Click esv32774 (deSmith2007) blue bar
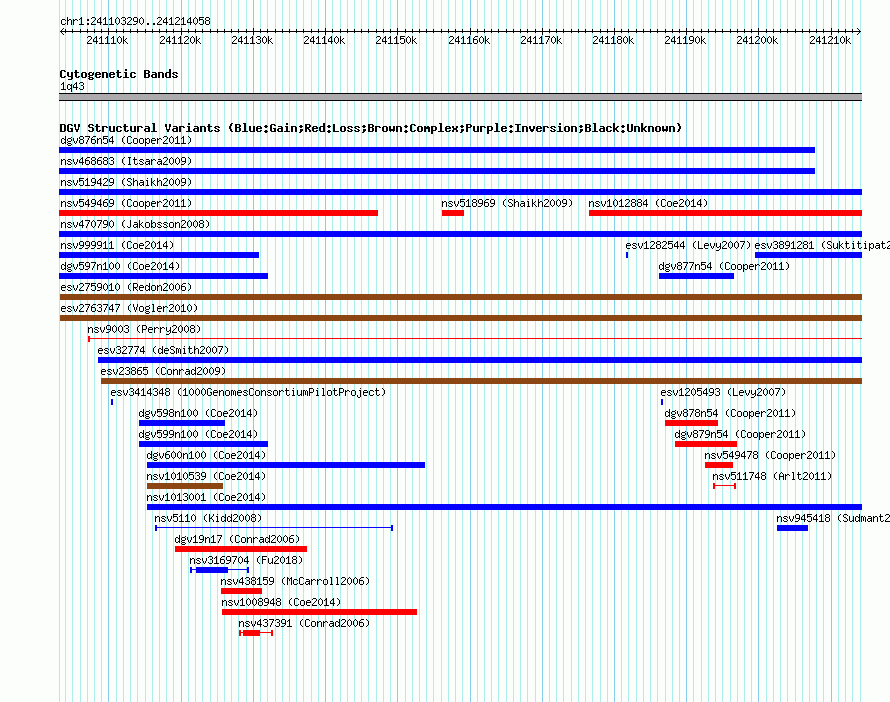The width and height of the screenshot is (890, 702). [480, 360]
